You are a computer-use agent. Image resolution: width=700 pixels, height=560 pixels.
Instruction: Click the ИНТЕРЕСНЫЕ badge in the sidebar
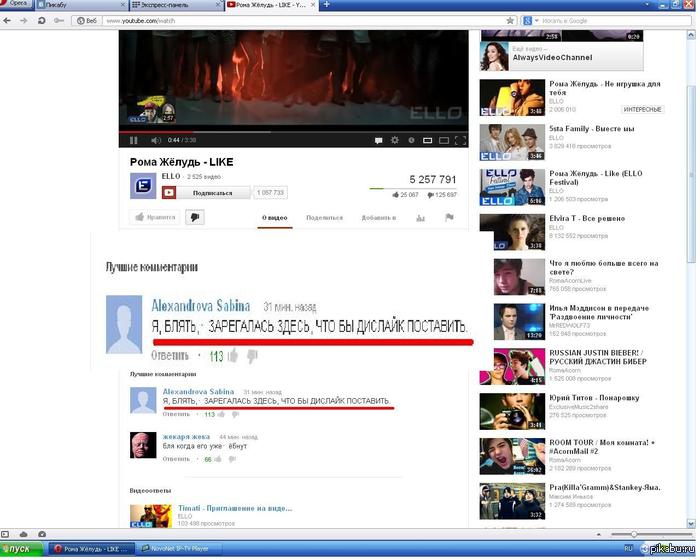tap(642, 109)
